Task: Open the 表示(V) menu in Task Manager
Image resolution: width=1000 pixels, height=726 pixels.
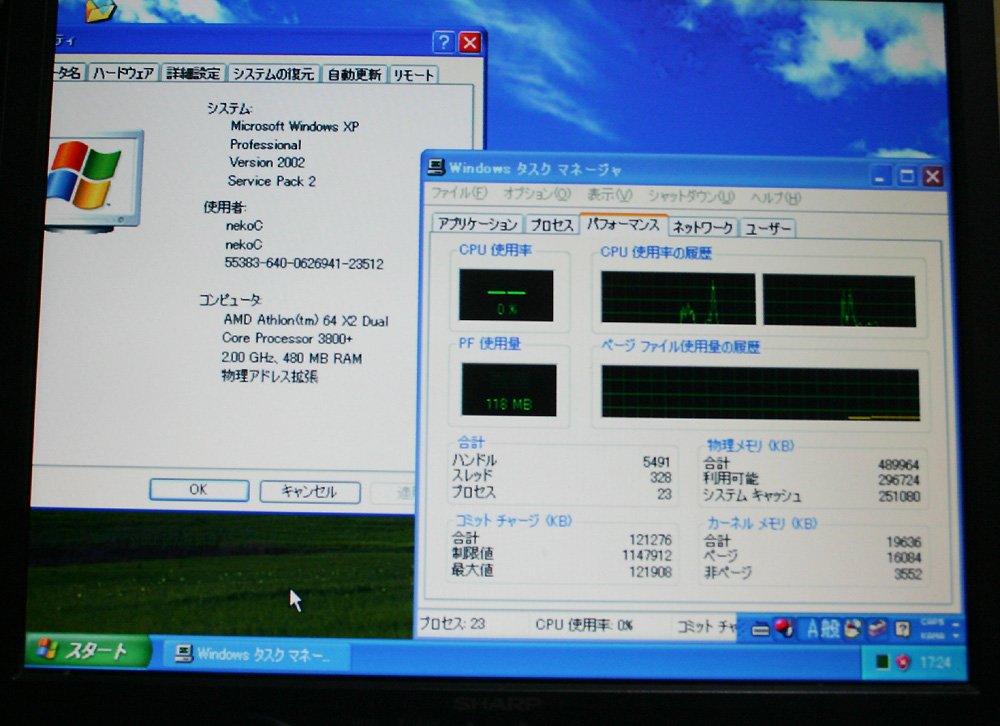Action: pyautogui.click(x=609, y=195)
